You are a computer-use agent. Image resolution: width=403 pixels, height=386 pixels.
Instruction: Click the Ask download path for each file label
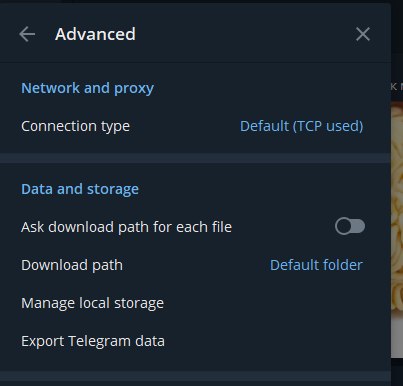coord(126,227)
